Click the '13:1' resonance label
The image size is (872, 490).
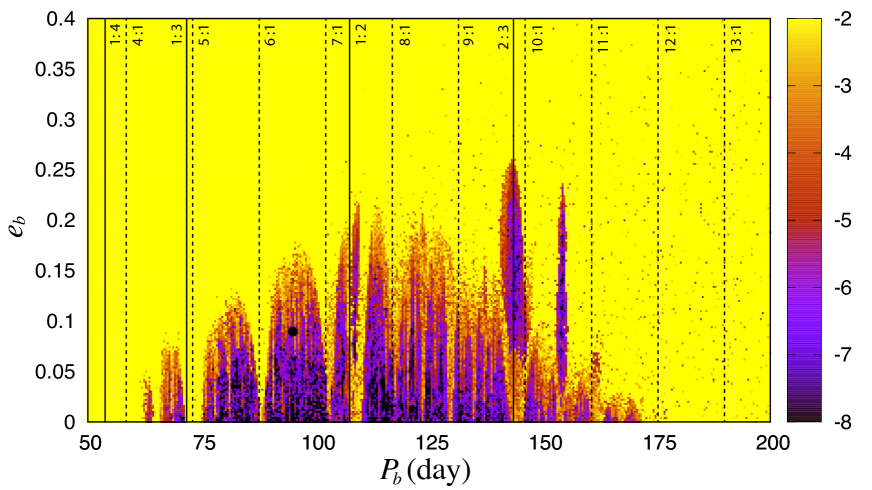736,38
